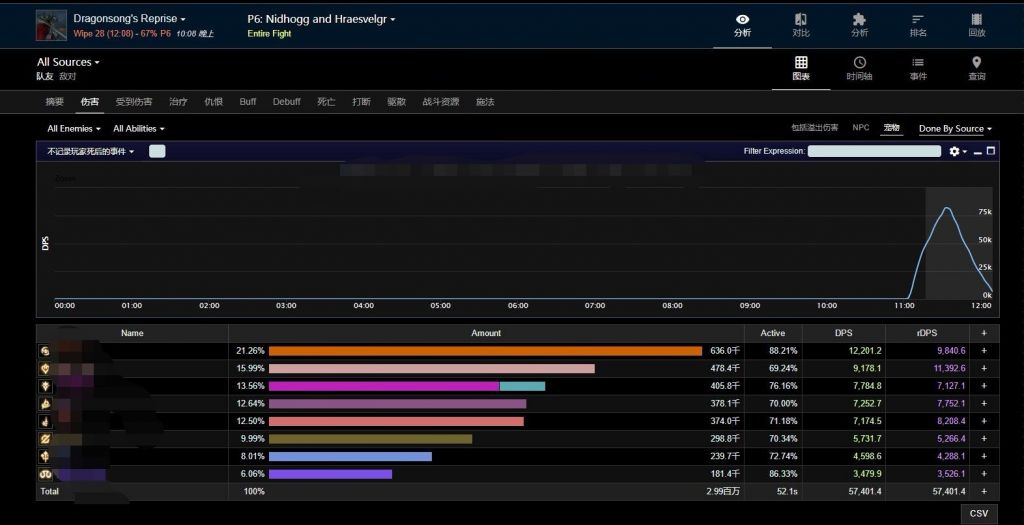The image size is (1024, 525).
Task: Expand the All Abilities dropdown
Action: [139, 128]
